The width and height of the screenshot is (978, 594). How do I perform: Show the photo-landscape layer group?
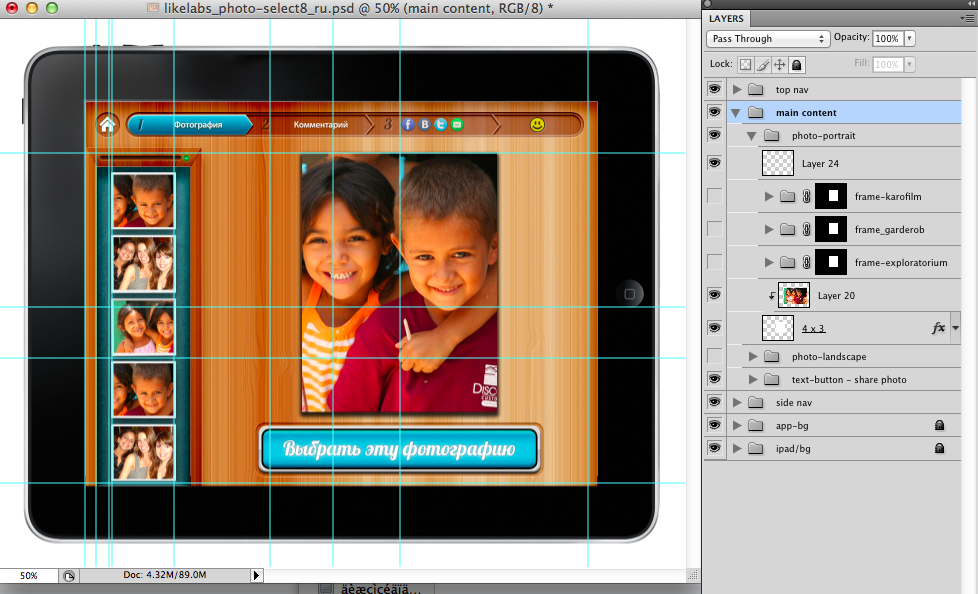(714, 356)
